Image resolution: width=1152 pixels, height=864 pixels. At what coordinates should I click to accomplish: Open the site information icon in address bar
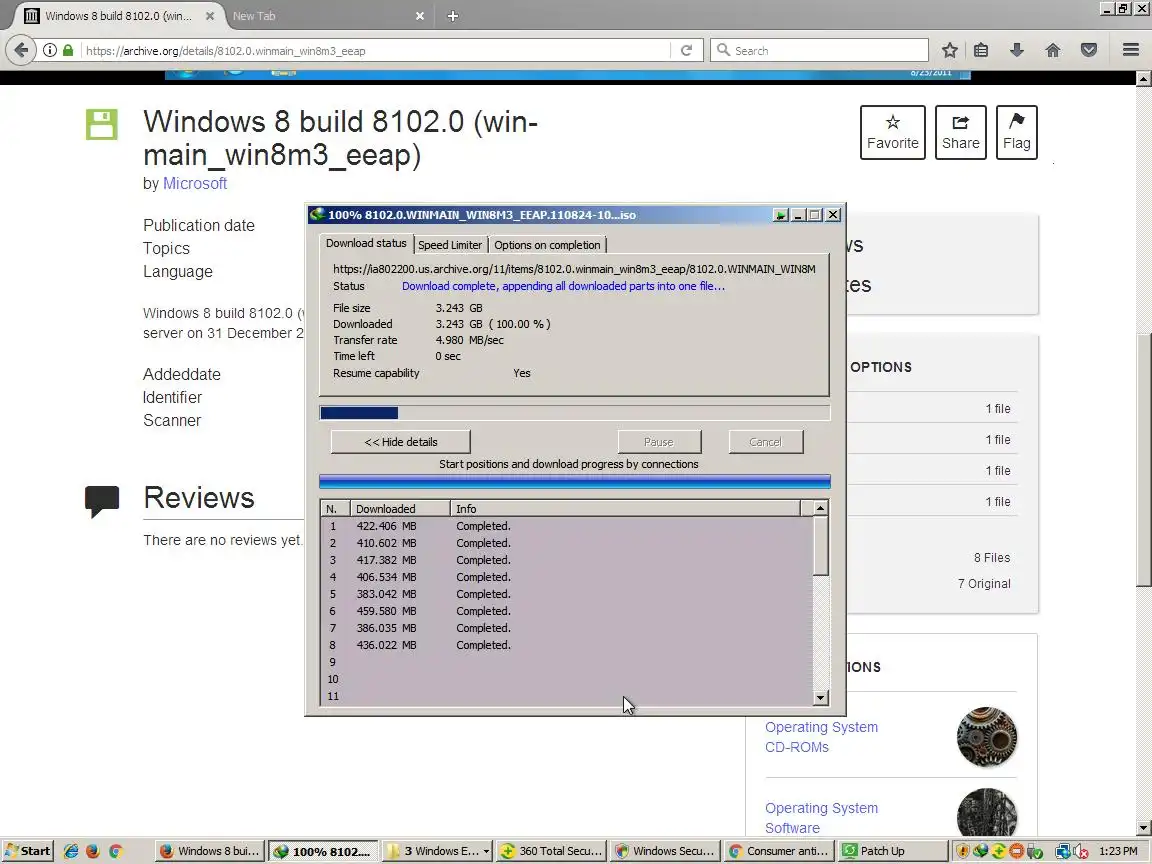(50, 51)
